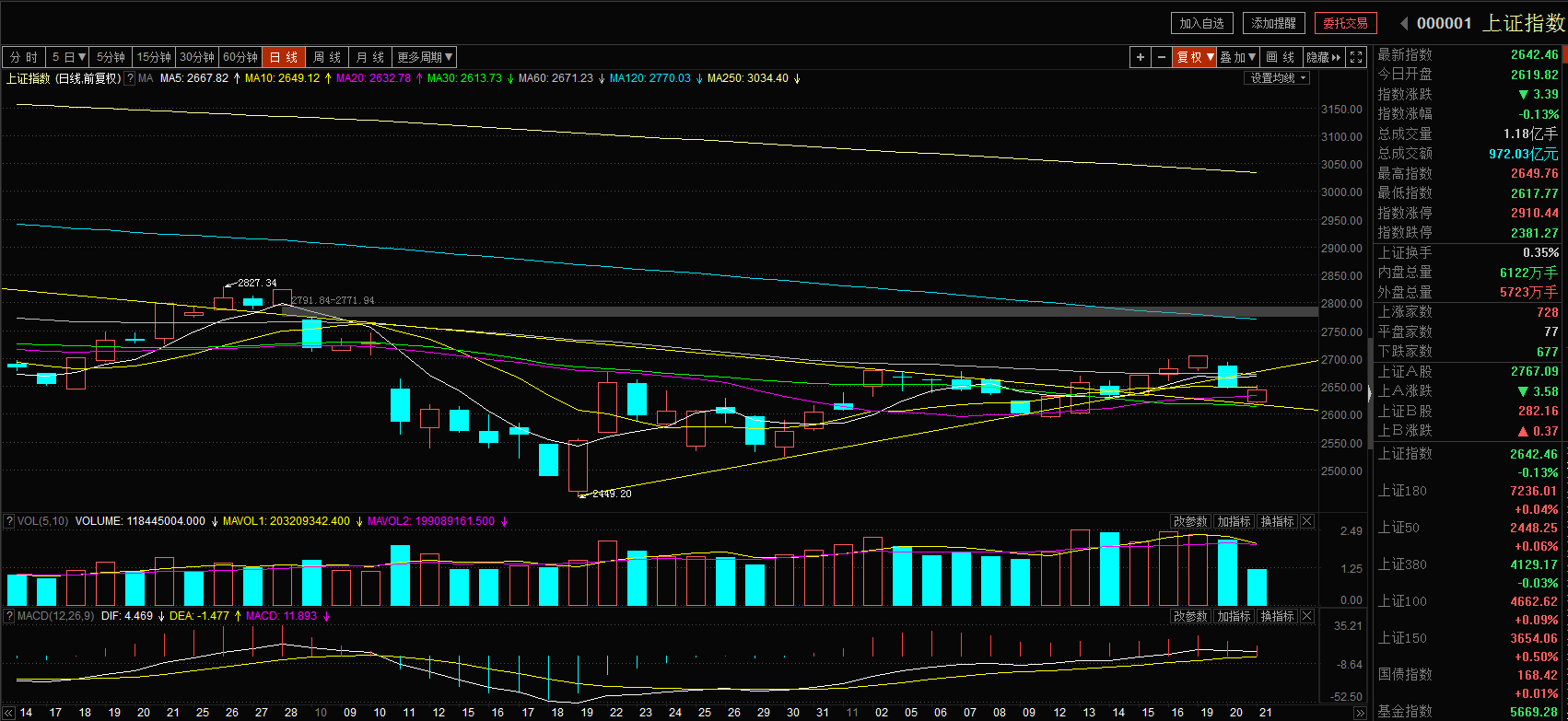Image resolution: width=1568 pixels, height=721 pixels.
Task: Click MA60: 2671.23 value
Action: pyautogui.click(x=556, y=78)
